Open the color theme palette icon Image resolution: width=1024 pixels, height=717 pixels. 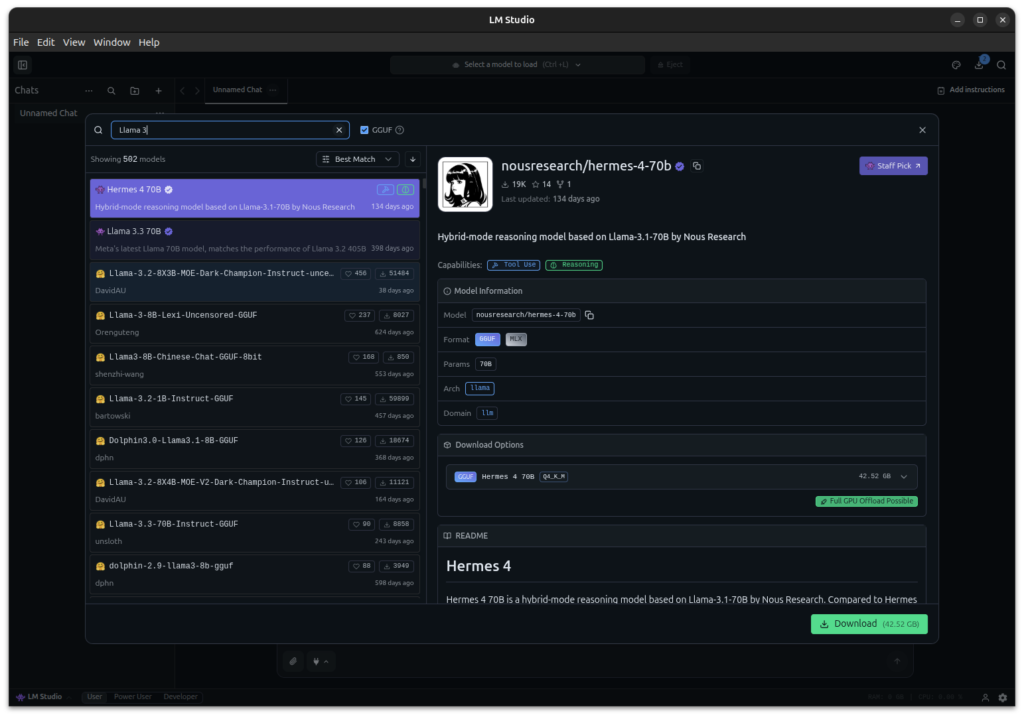955,64
